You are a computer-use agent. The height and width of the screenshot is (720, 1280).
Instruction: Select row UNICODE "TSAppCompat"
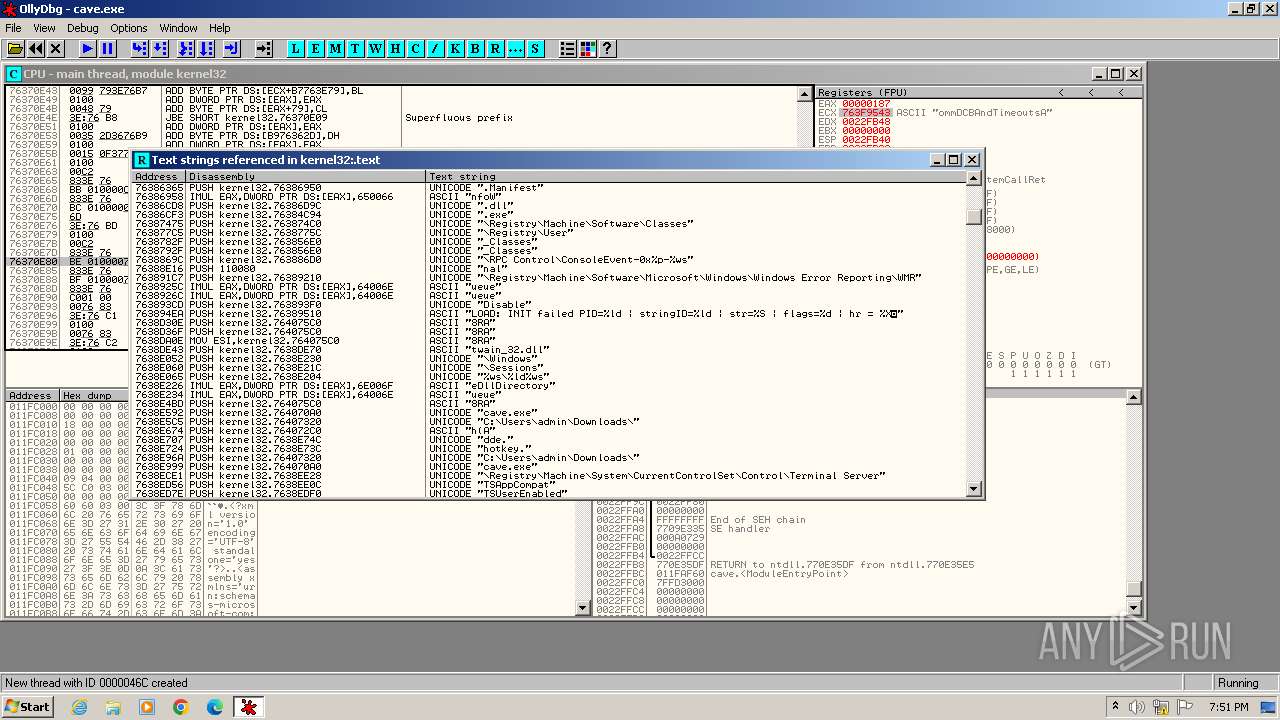[550, 485]
